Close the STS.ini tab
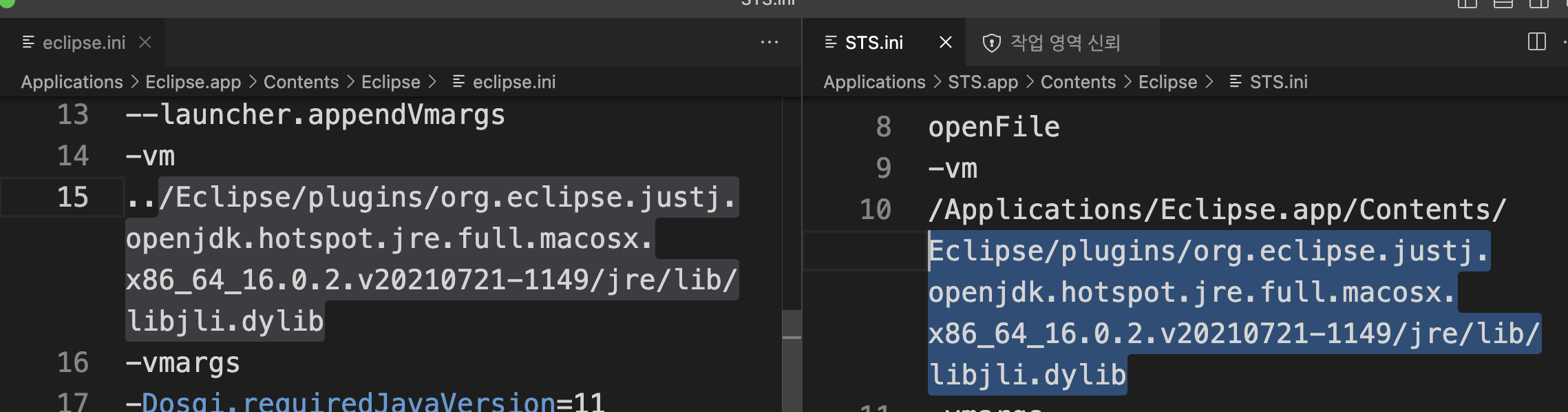Screen dimensions: 1568x412 coord(946,43)
